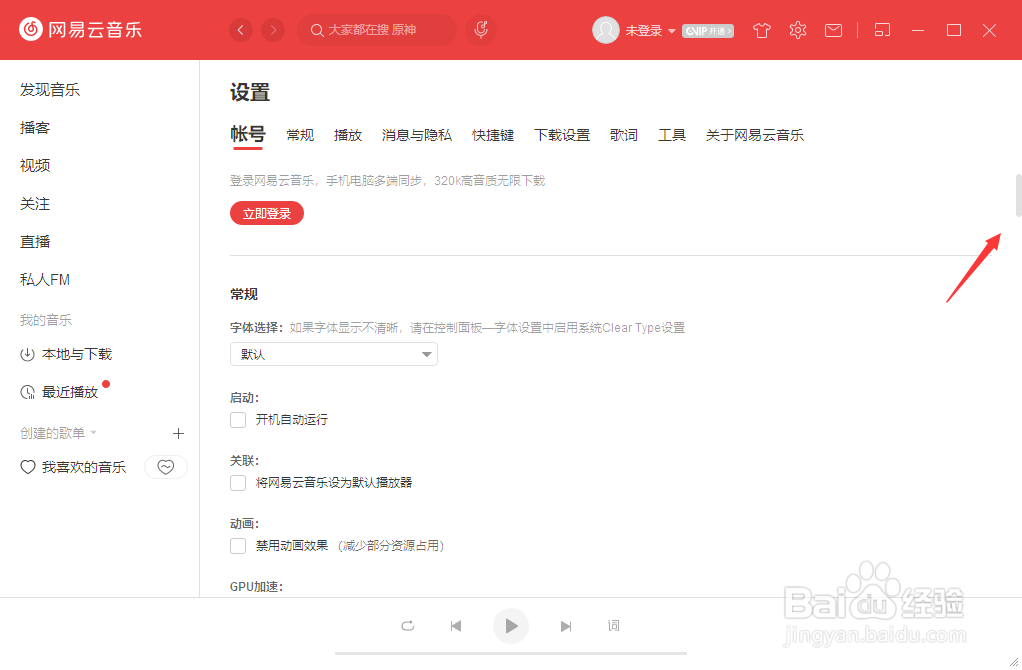Open 直播 in sidebar

tap(35, 242)
